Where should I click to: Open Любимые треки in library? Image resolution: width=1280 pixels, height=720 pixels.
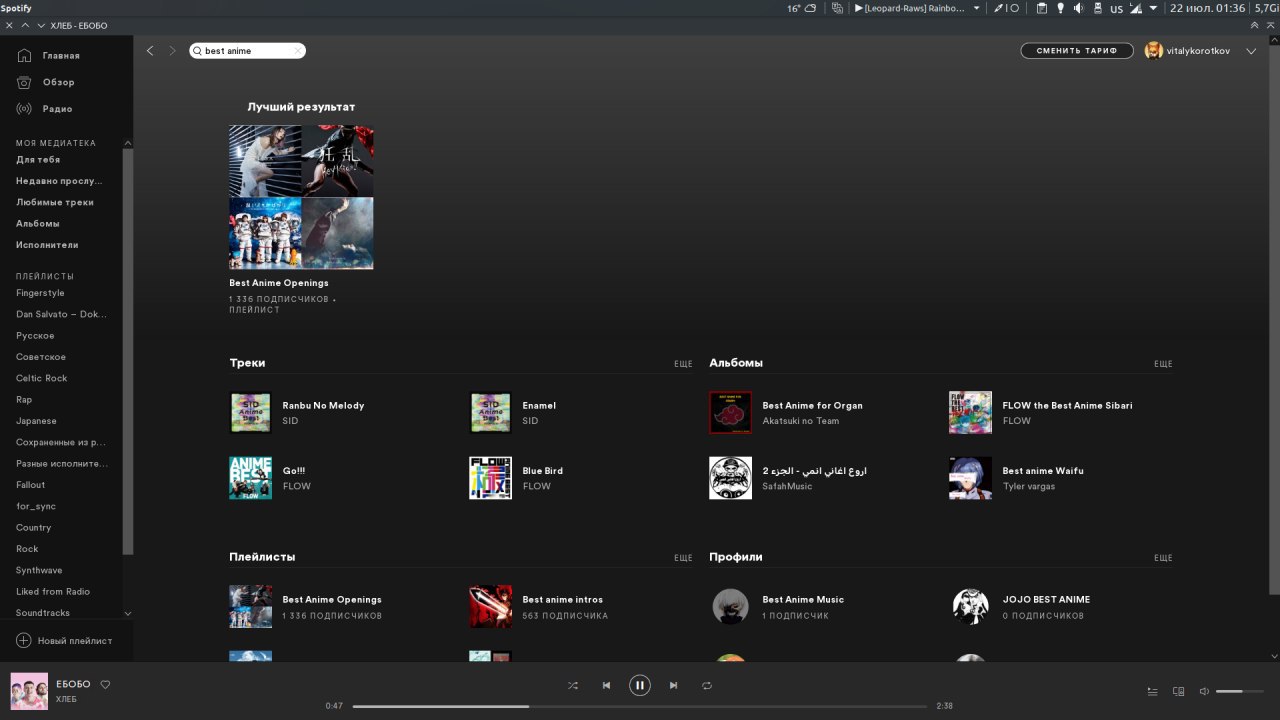tap(55, 202)
